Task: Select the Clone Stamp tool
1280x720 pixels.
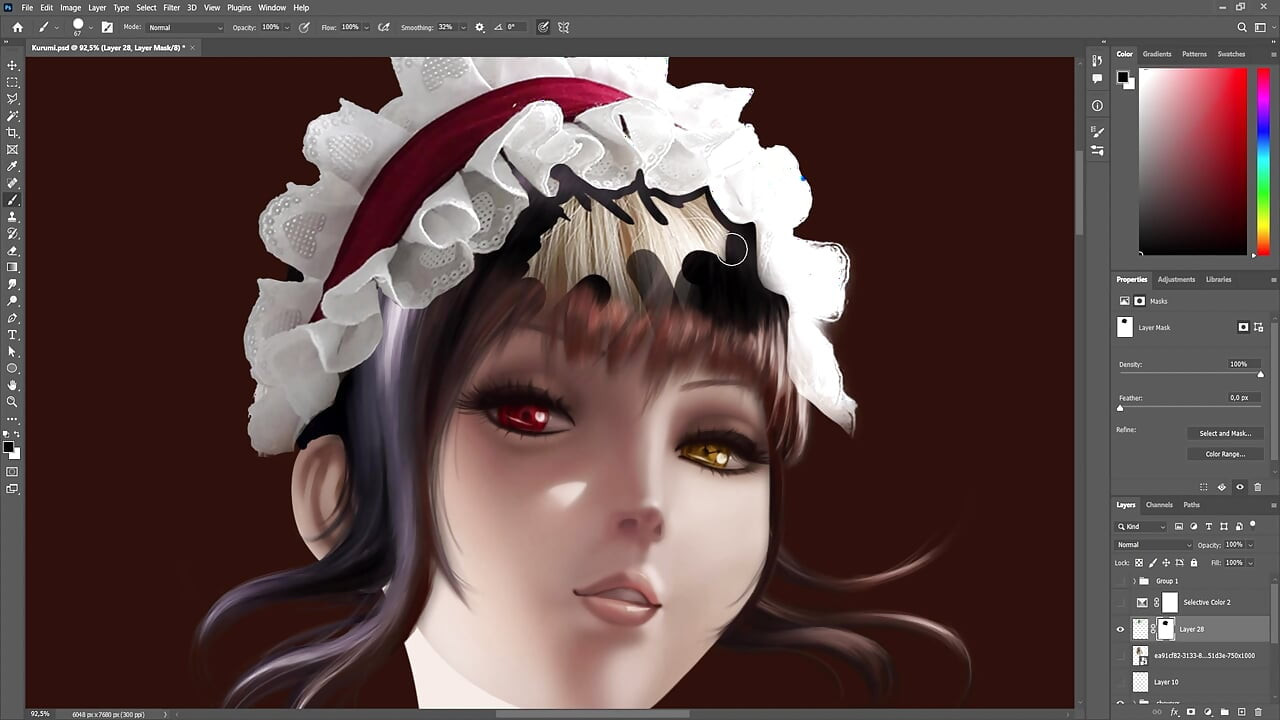Action: 13,217
